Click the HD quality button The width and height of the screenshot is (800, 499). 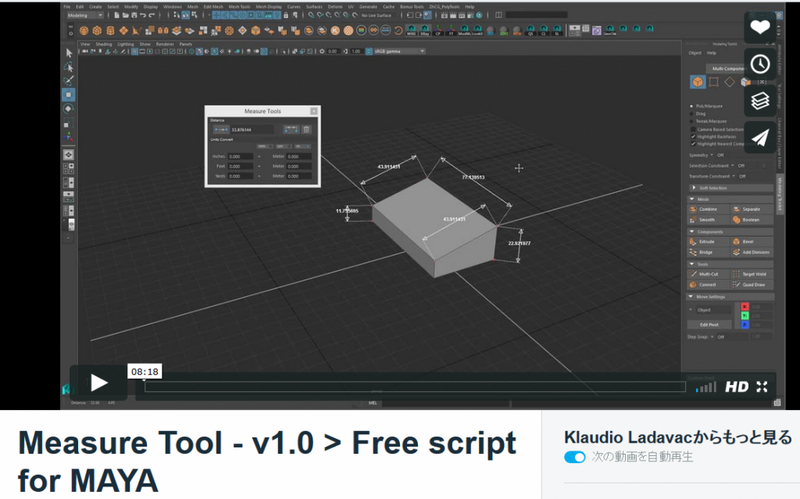pyautogui.click(x=737, y=387)
